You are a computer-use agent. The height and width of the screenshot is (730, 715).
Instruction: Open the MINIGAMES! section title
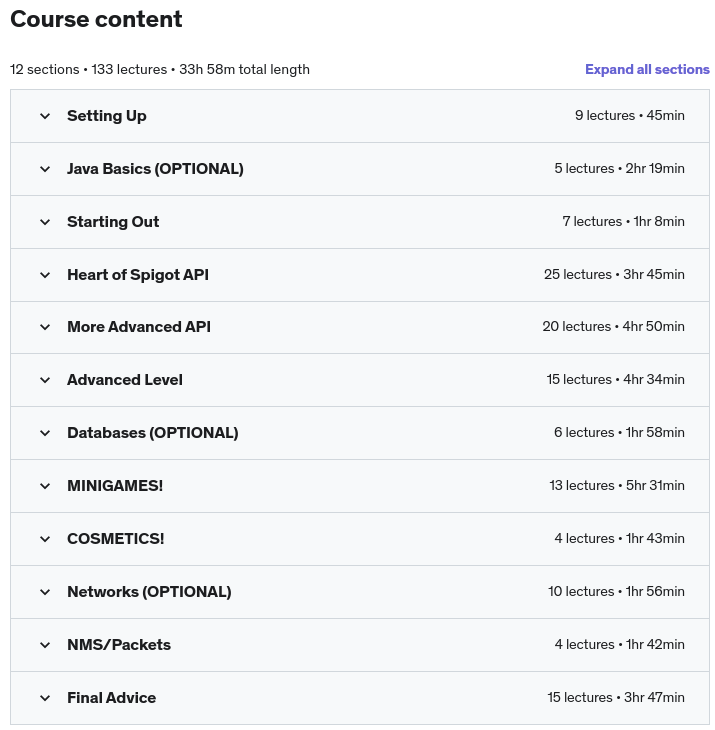115,486
